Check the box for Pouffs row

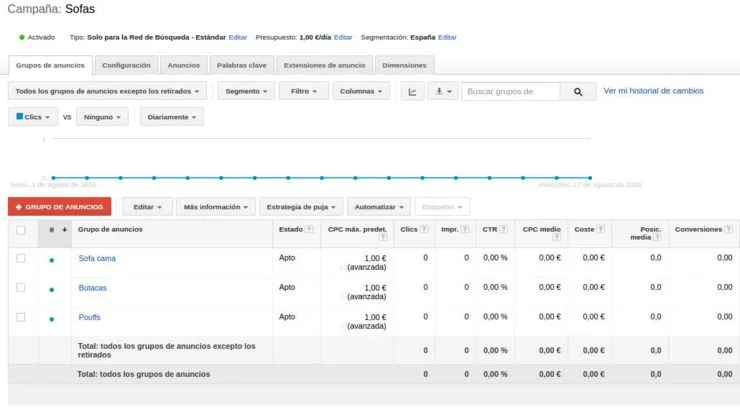tap(21, 317)
